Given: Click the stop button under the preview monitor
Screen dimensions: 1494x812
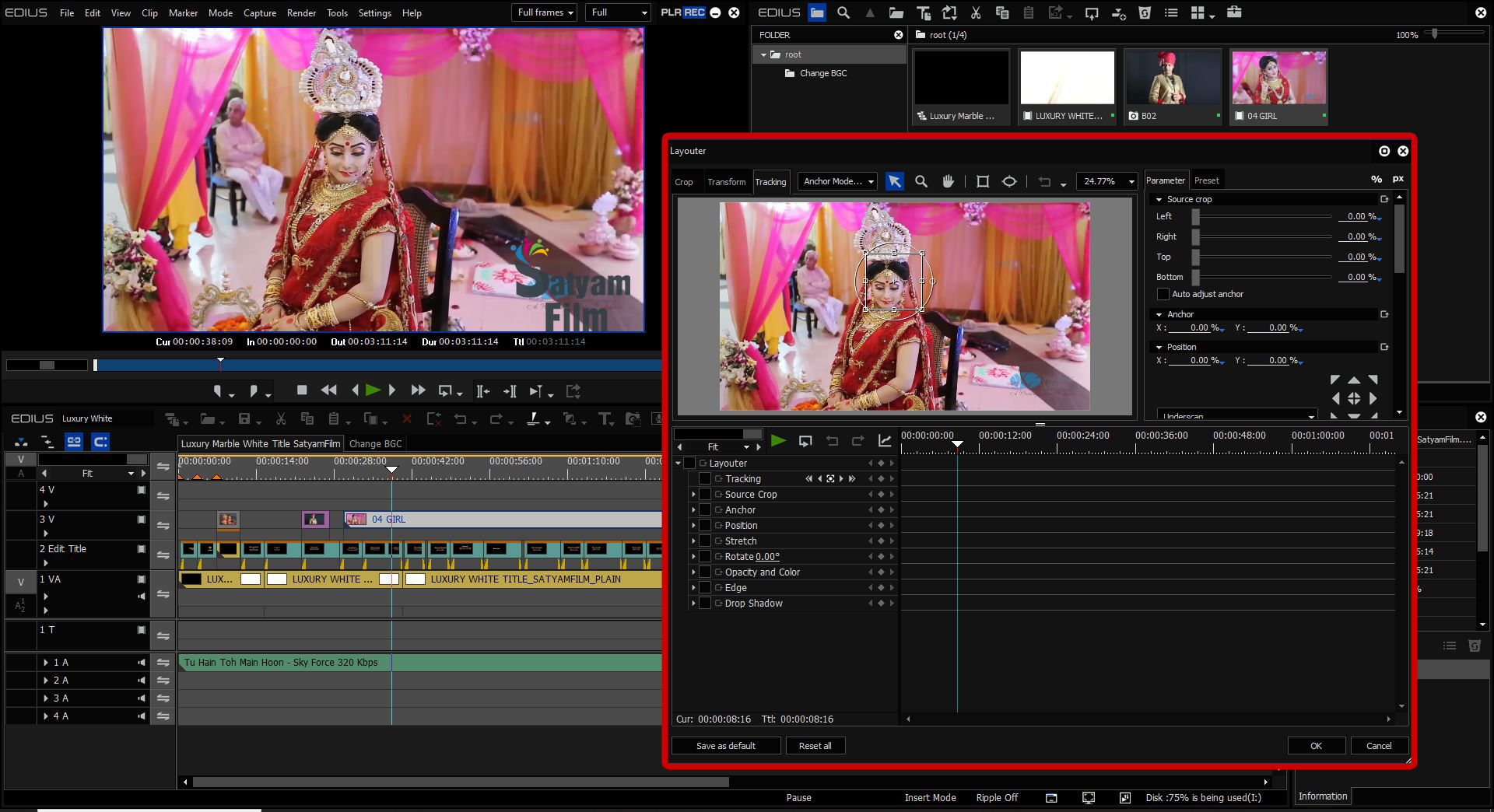Looking at the screenshot, I should click(302, 390).
